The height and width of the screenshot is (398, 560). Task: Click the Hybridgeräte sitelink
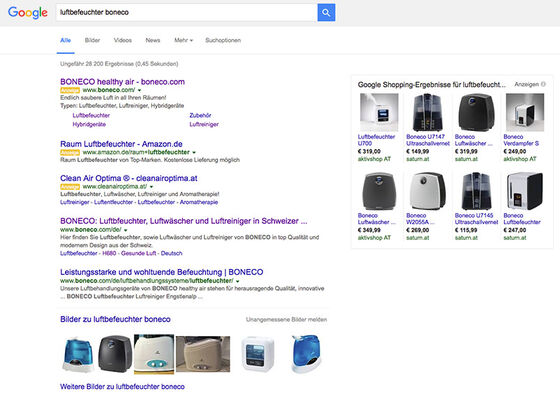pyautogui.click(x=89, y=124)
